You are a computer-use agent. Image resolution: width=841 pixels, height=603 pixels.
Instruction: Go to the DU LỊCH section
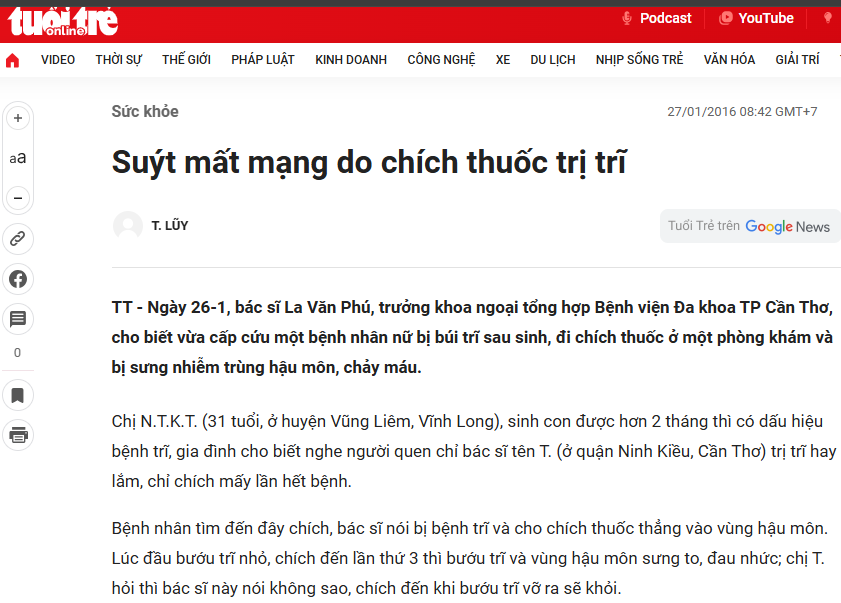(x=553, y=60)
